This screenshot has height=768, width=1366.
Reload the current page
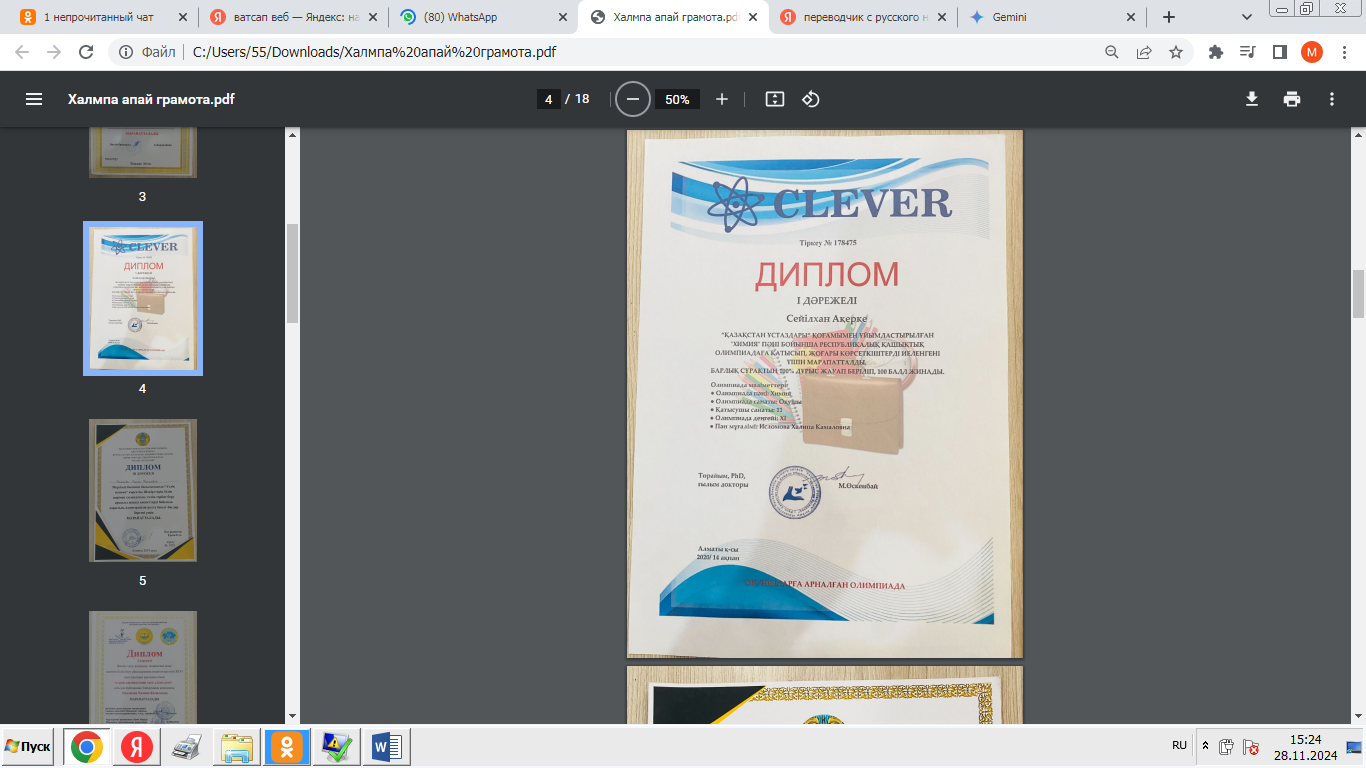(x=86, y=52)
